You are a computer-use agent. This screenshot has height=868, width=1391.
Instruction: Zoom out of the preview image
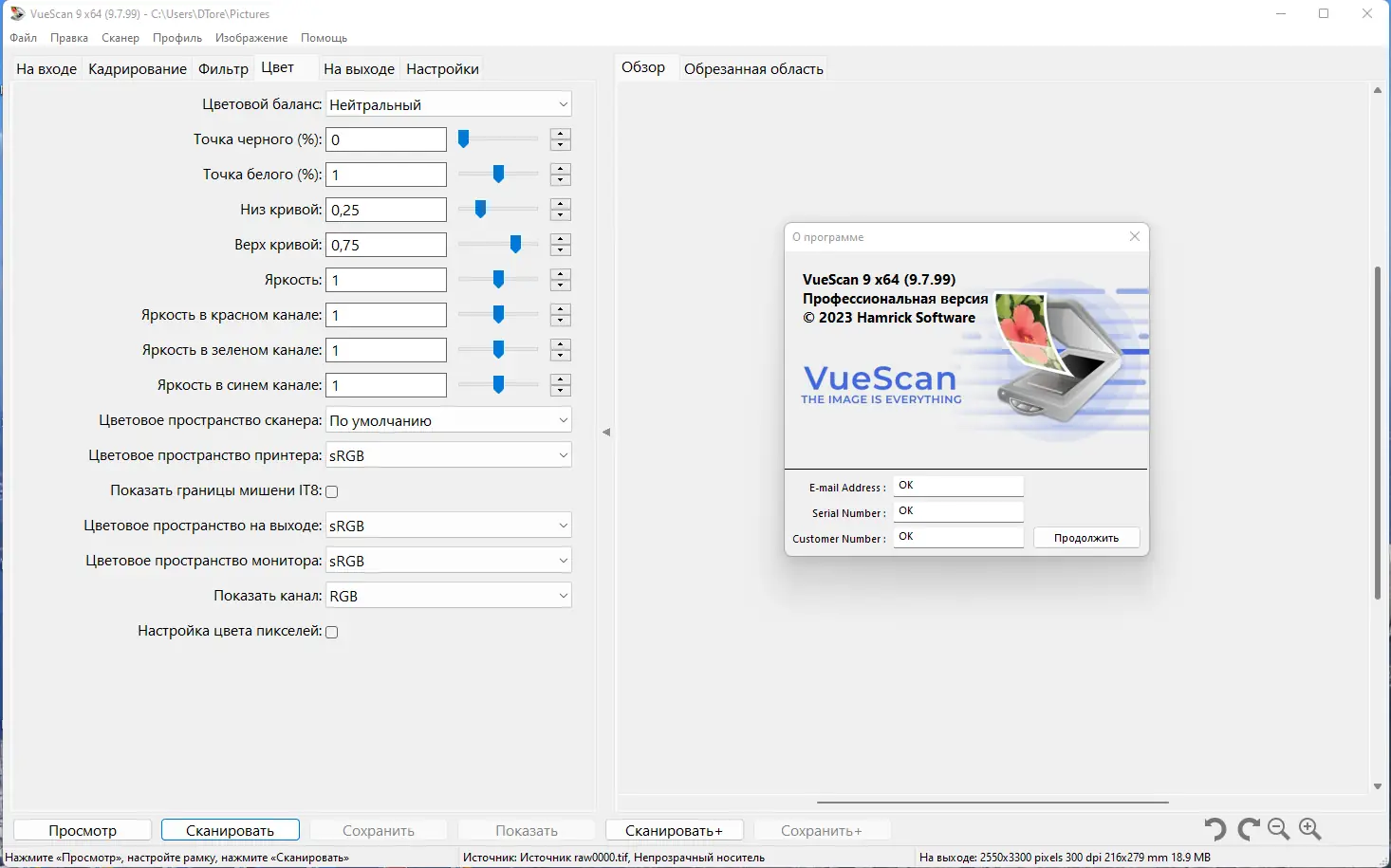(1278, 828)
